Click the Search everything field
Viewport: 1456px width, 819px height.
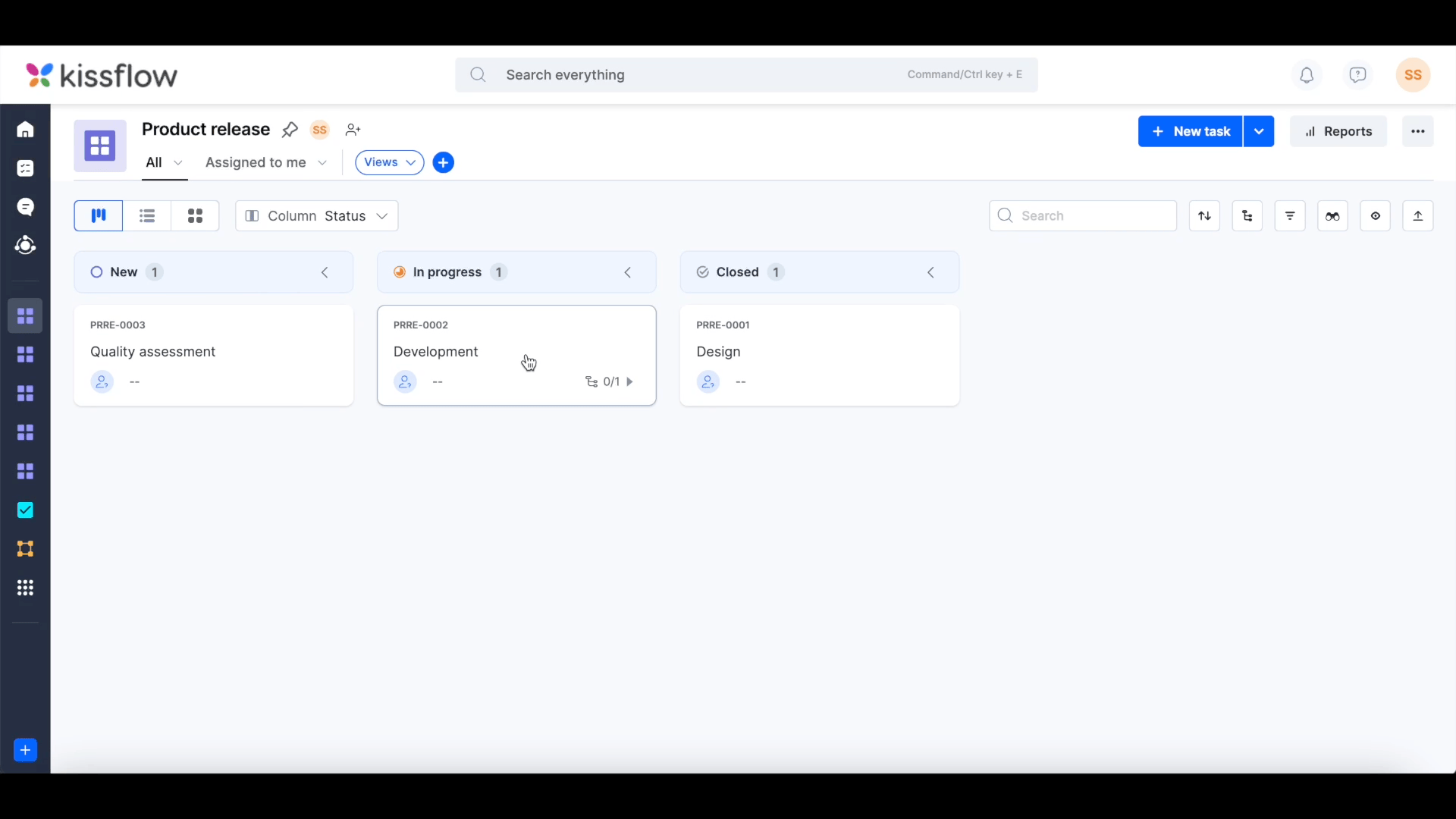tap(746, 75)
